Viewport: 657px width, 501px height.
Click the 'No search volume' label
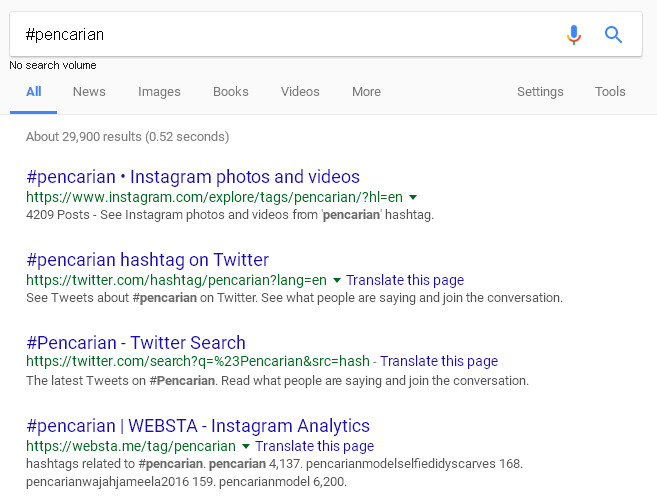pyautogui.click(x=53, y=65)
